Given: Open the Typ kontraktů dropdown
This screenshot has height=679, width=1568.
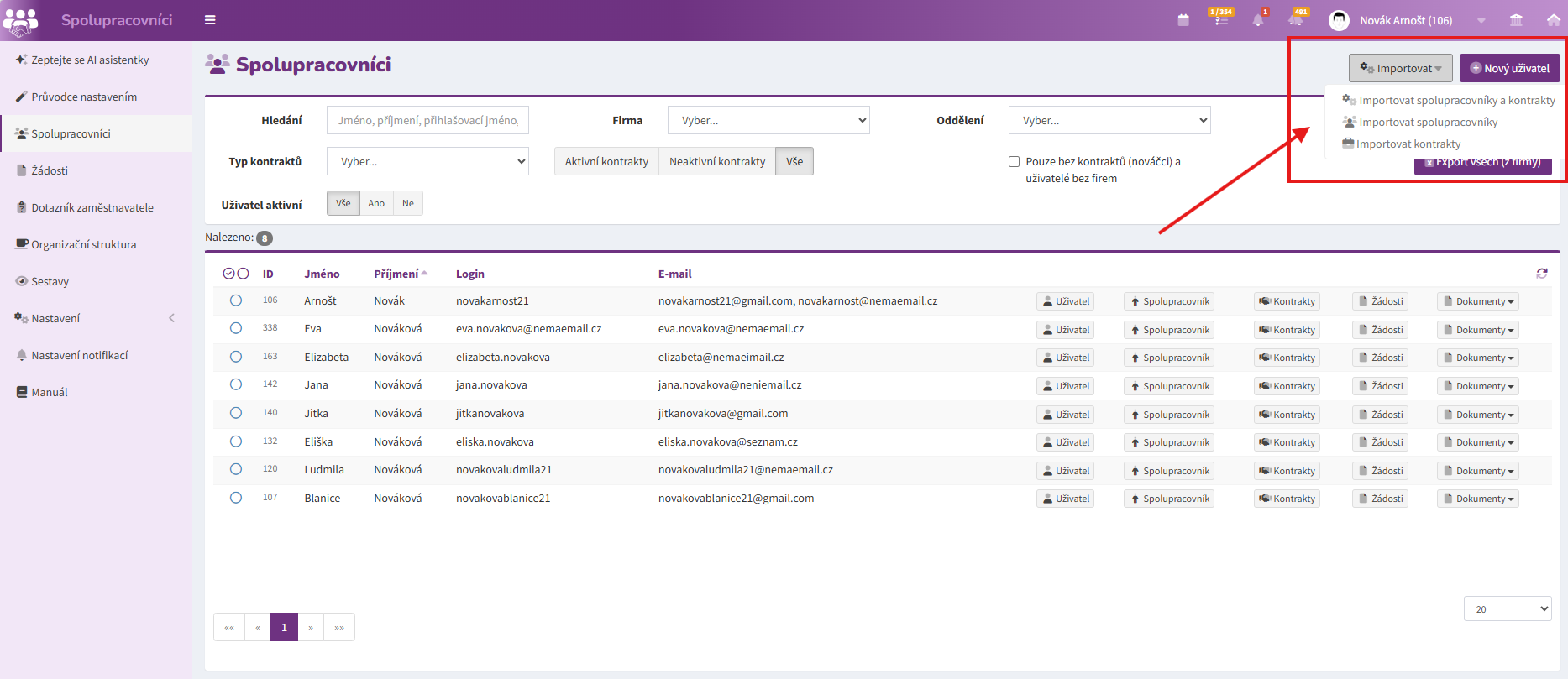Looking at the screenshot, I should click(x=427, y=161).
